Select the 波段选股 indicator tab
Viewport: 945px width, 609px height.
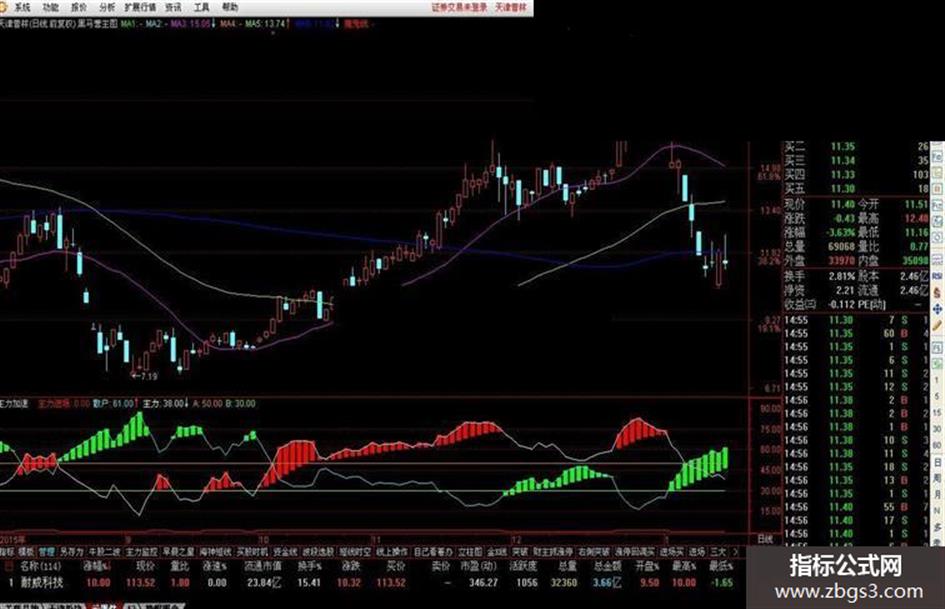click(x=318, y=552)
